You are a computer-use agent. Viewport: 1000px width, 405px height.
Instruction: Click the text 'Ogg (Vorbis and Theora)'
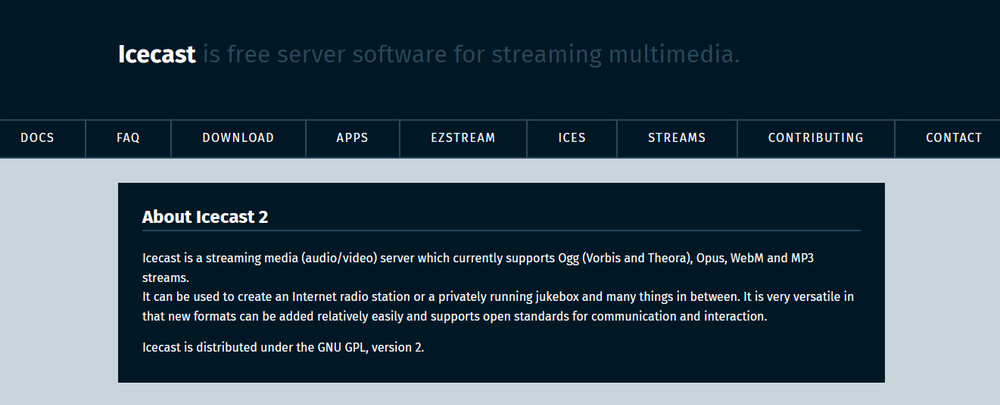coord(626,258)
